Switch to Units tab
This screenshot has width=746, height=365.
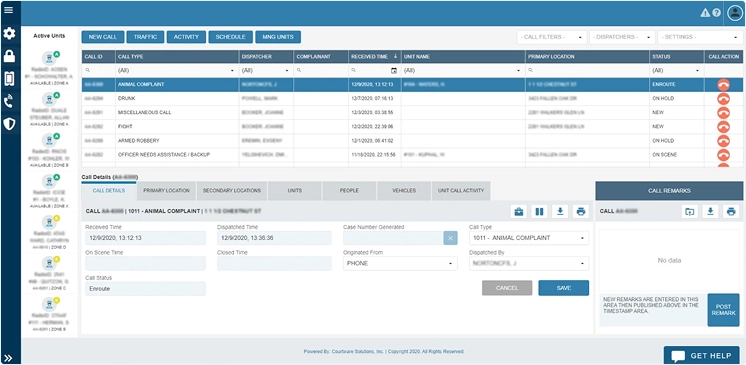coord(295,191)
